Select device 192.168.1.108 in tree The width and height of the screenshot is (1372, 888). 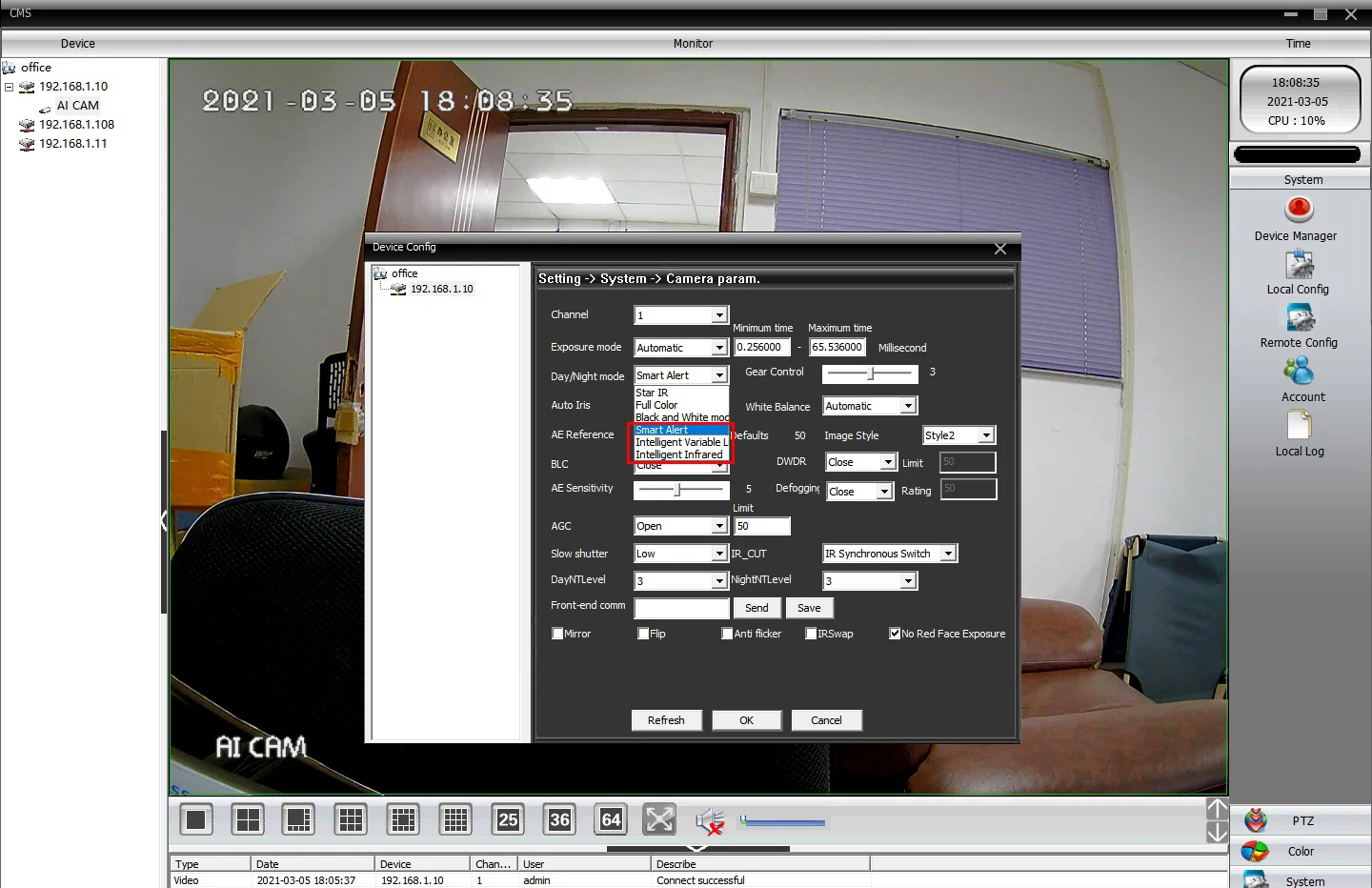click(x=76, y=124)
